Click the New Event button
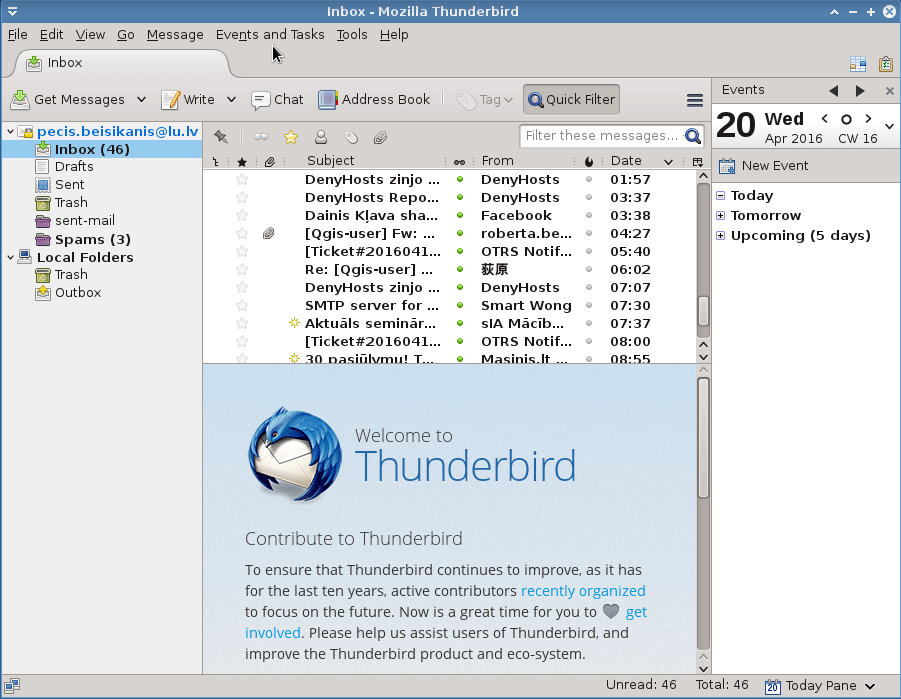This screenshot has width=901, height=699. point(763,166)
